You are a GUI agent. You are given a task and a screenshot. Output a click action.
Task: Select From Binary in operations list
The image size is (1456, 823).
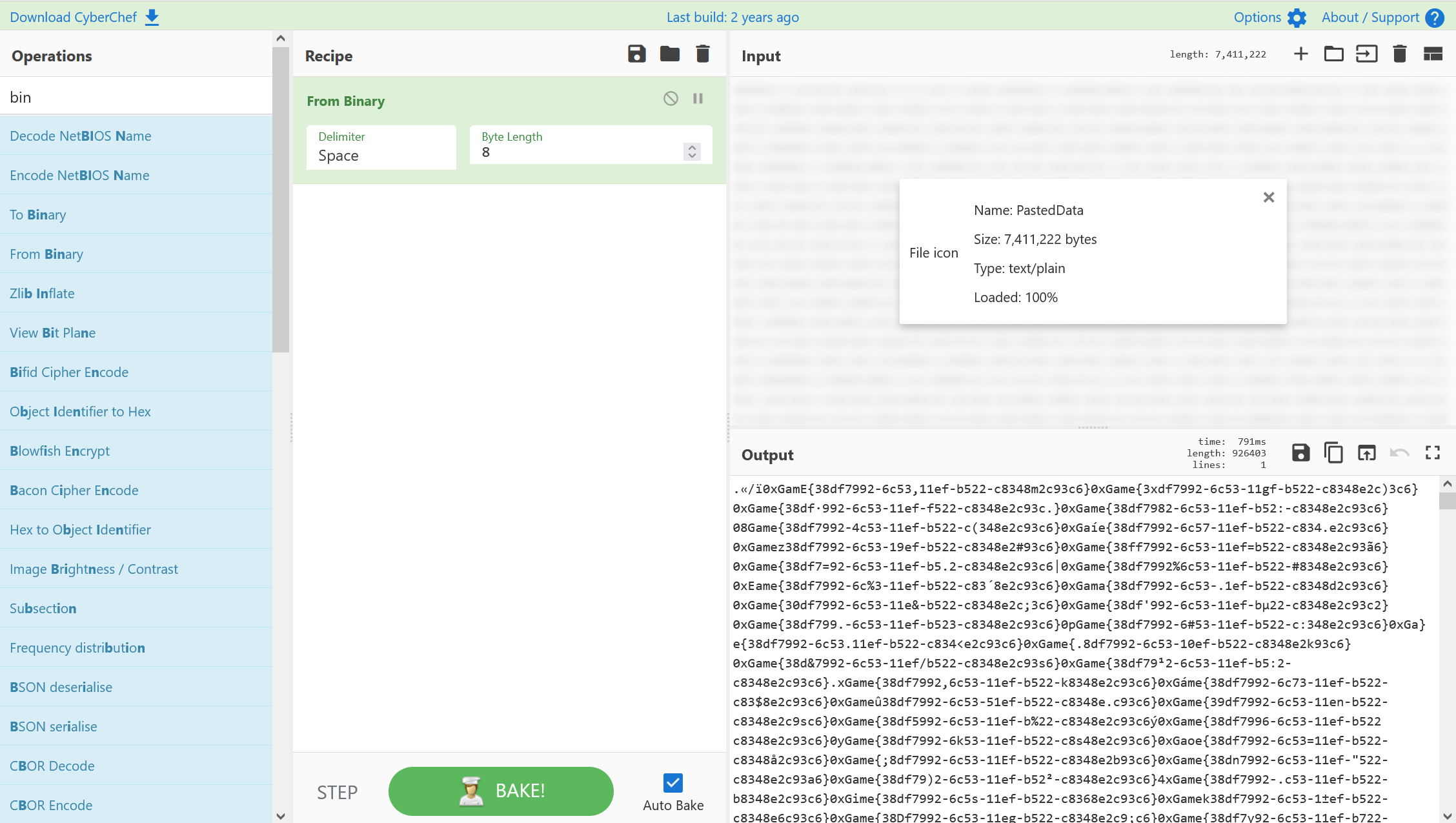tap(136, 254)
